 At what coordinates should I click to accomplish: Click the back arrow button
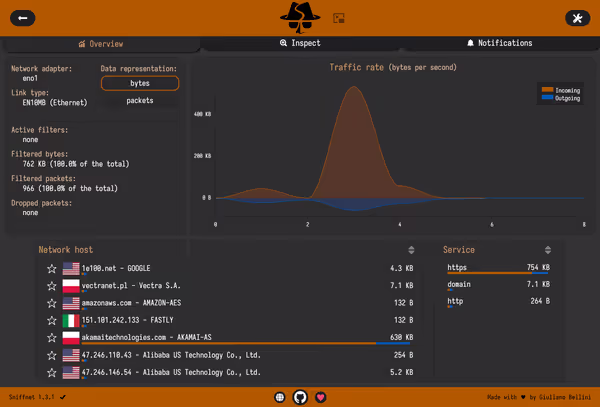tap(21, 18)
